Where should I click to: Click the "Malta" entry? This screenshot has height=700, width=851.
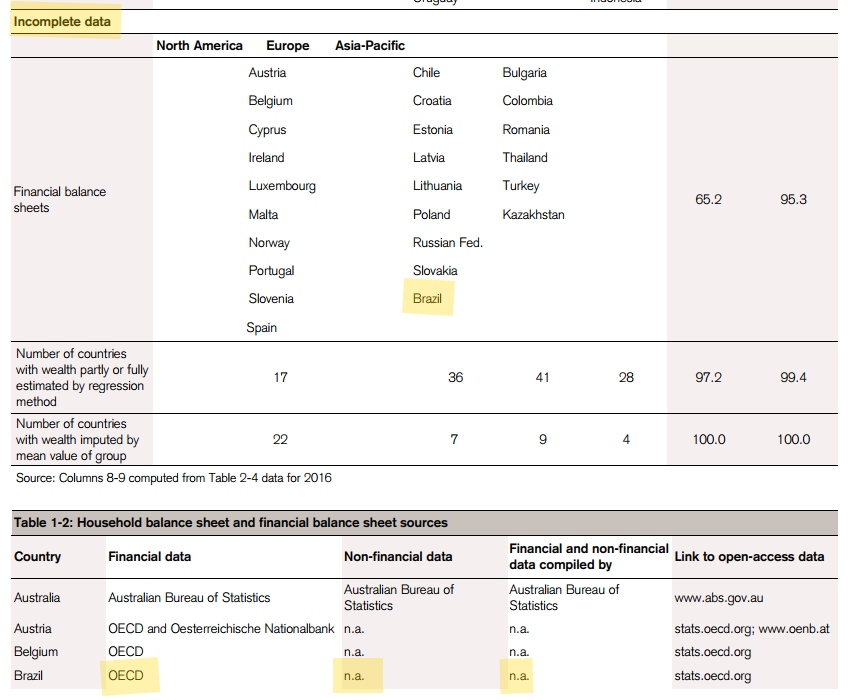coord(263,214)
